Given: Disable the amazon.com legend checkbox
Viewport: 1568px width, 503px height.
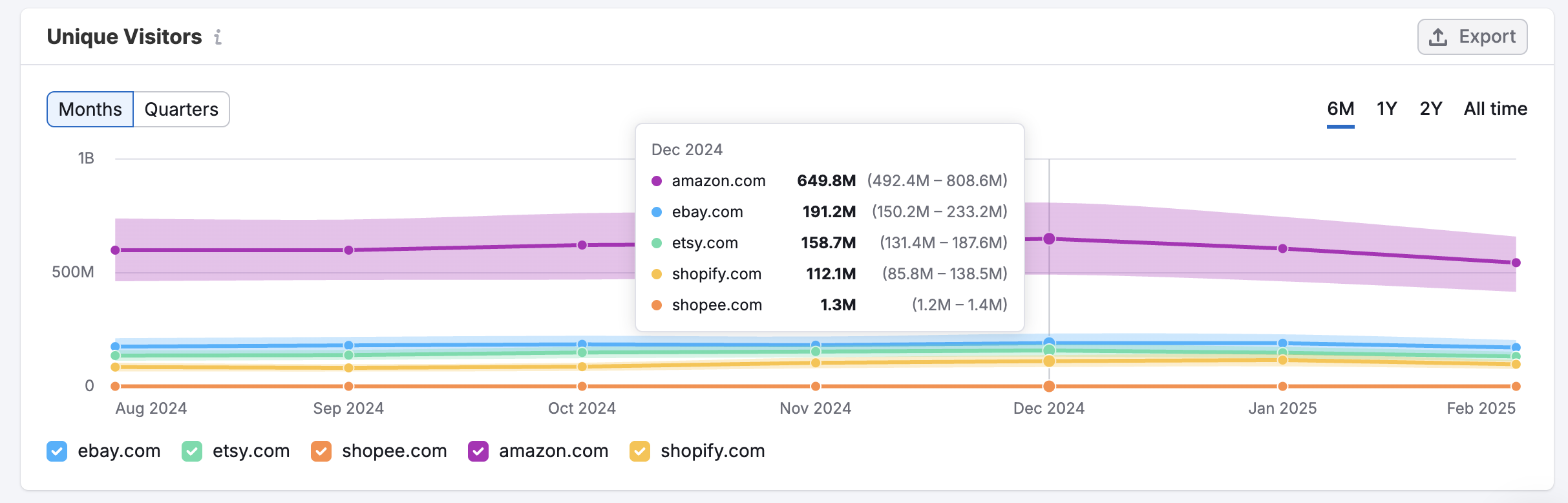Looking at the screenshot, I should click(x=478, y=451).
